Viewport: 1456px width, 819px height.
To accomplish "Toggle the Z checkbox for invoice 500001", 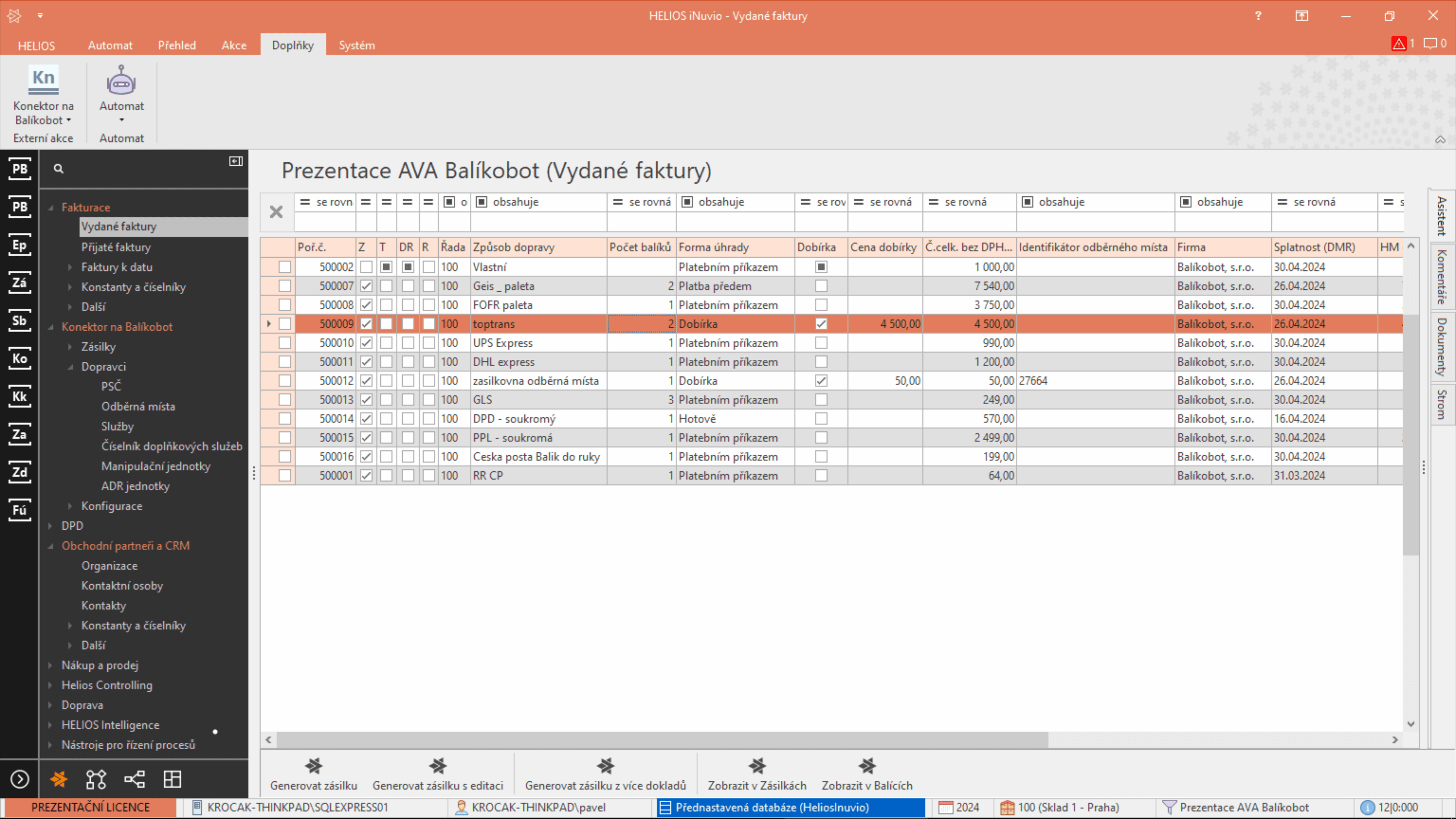I will pyautogui.click(x=366, y=475).
